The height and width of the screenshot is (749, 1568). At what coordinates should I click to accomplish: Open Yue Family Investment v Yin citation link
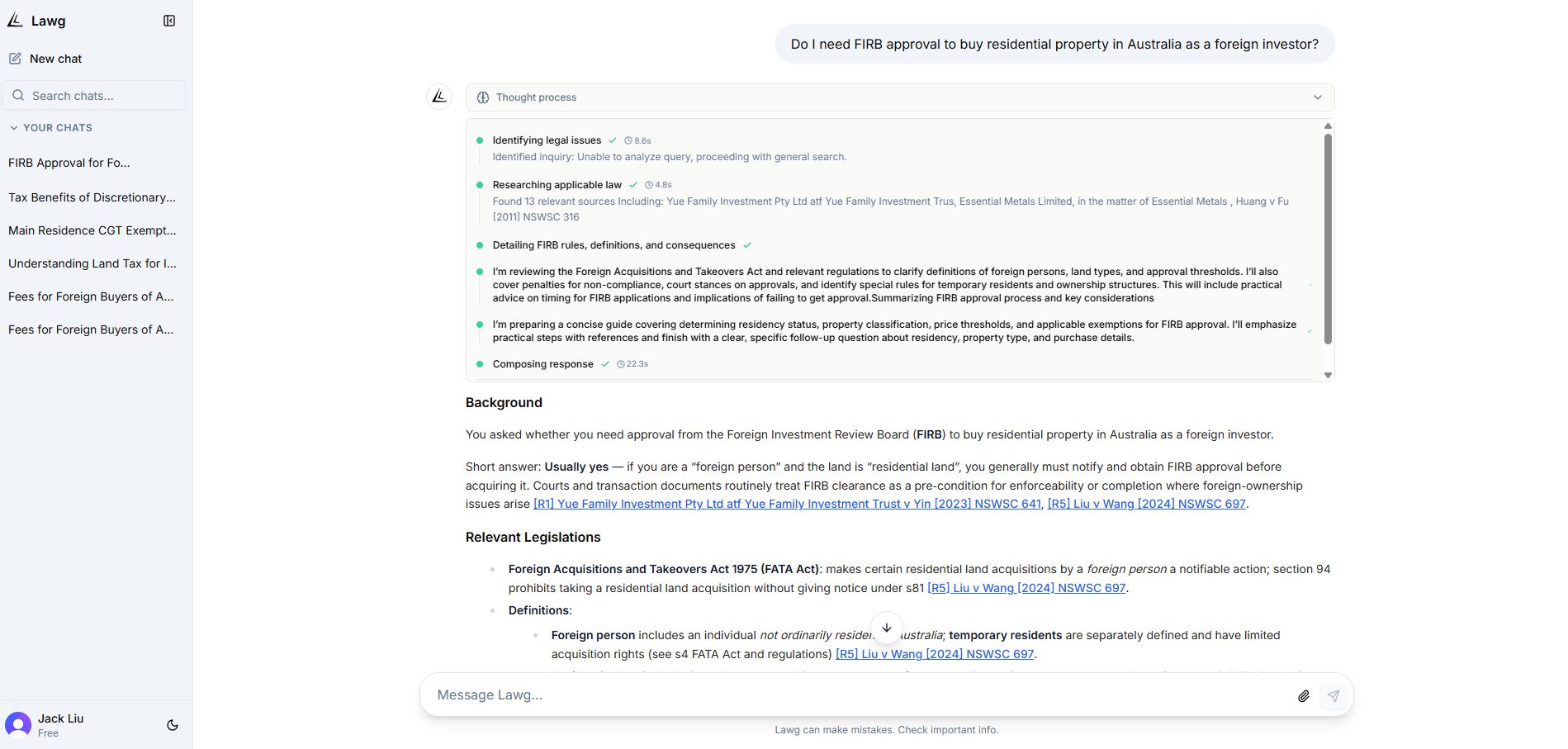787,504
